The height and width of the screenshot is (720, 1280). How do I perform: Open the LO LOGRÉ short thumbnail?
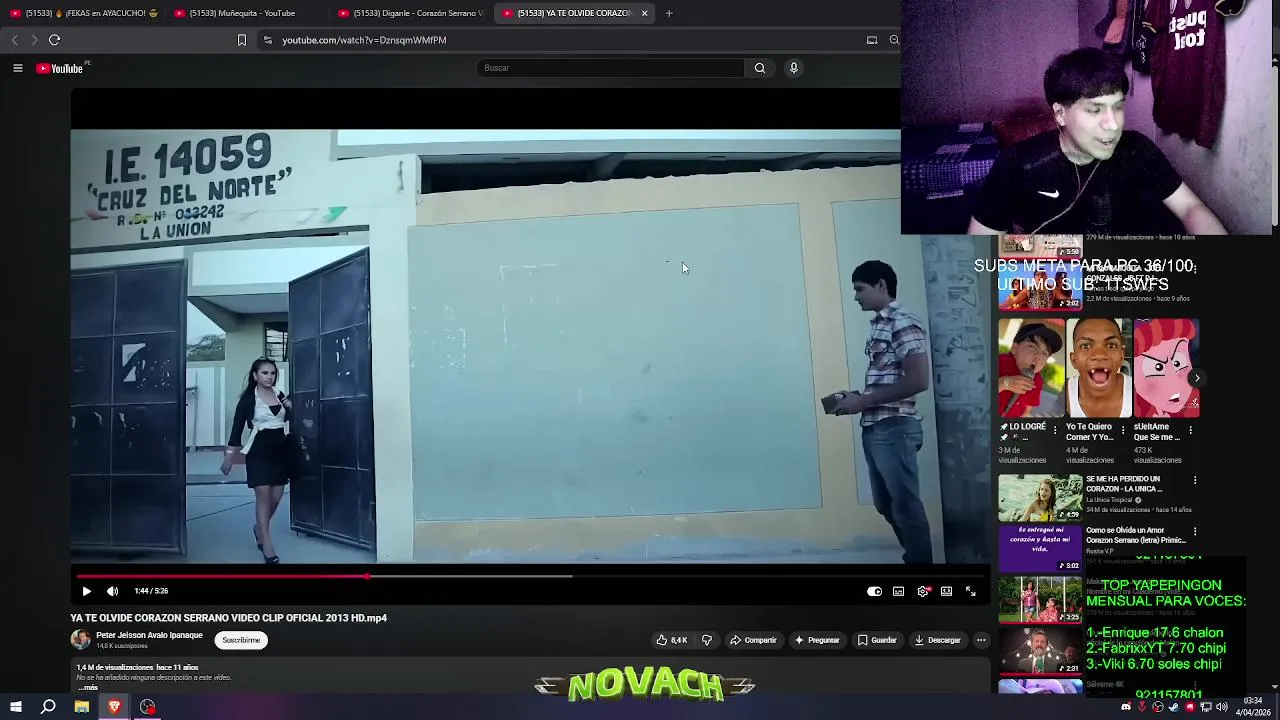pos(1031,367)
